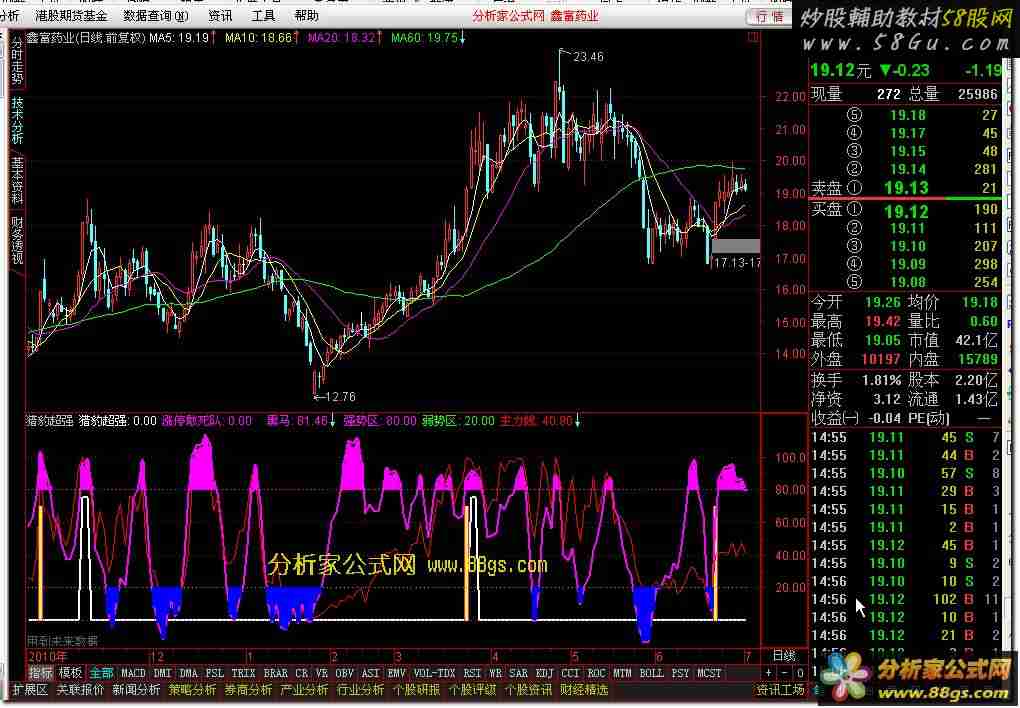Viewport: 1020px width, 708px height.
Task: Open the 港股期货基金 menu
Action: [x=71, y=15]
